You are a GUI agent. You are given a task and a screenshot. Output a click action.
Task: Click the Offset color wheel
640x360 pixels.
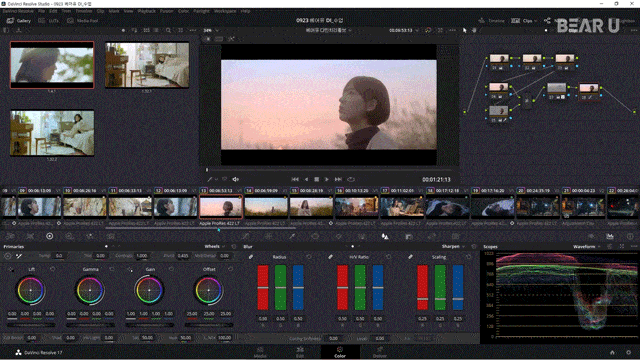209,290
